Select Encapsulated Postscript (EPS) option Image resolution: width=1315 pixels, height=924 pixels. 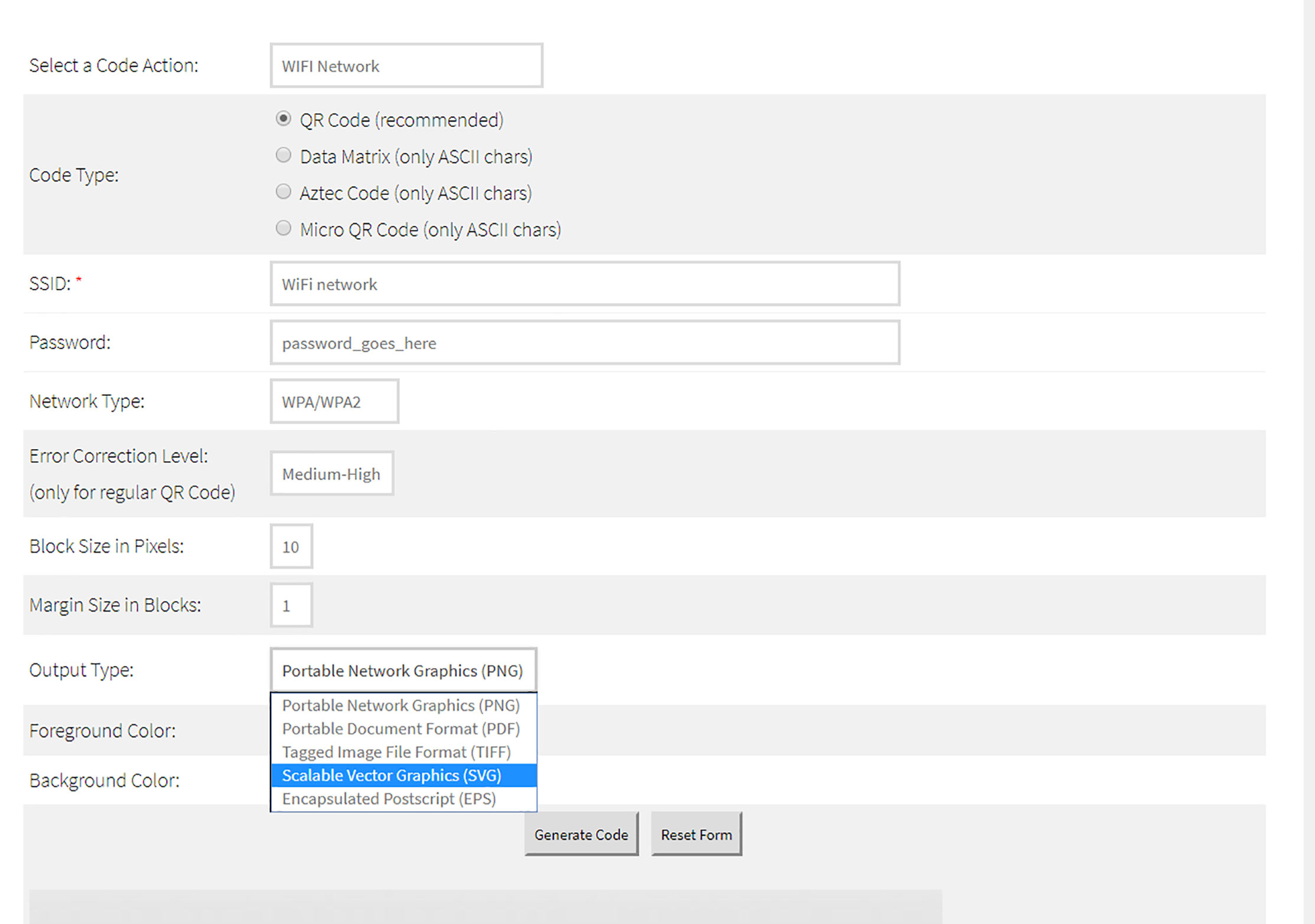point(389,799)
